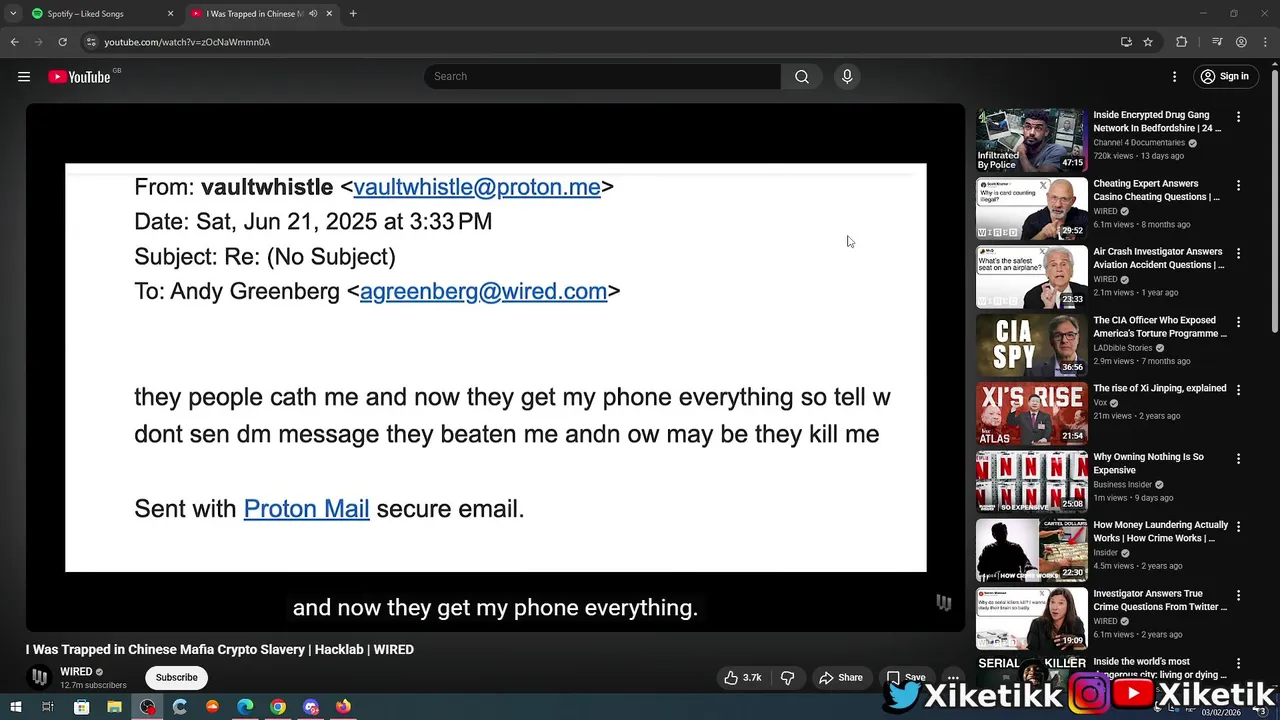Open Google Chrome from the taskbar
The width and height of the screenshot is (1280, 720).
pyautogui.click(x=278, y=707)
